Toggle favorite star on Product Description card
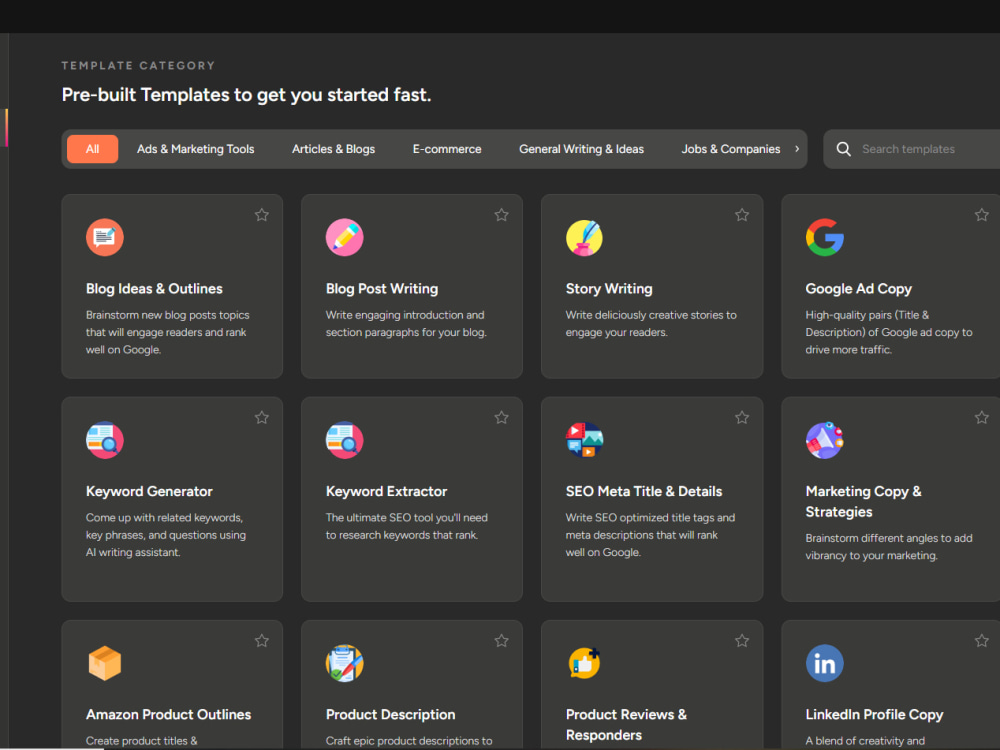 [x=501, y=641]
